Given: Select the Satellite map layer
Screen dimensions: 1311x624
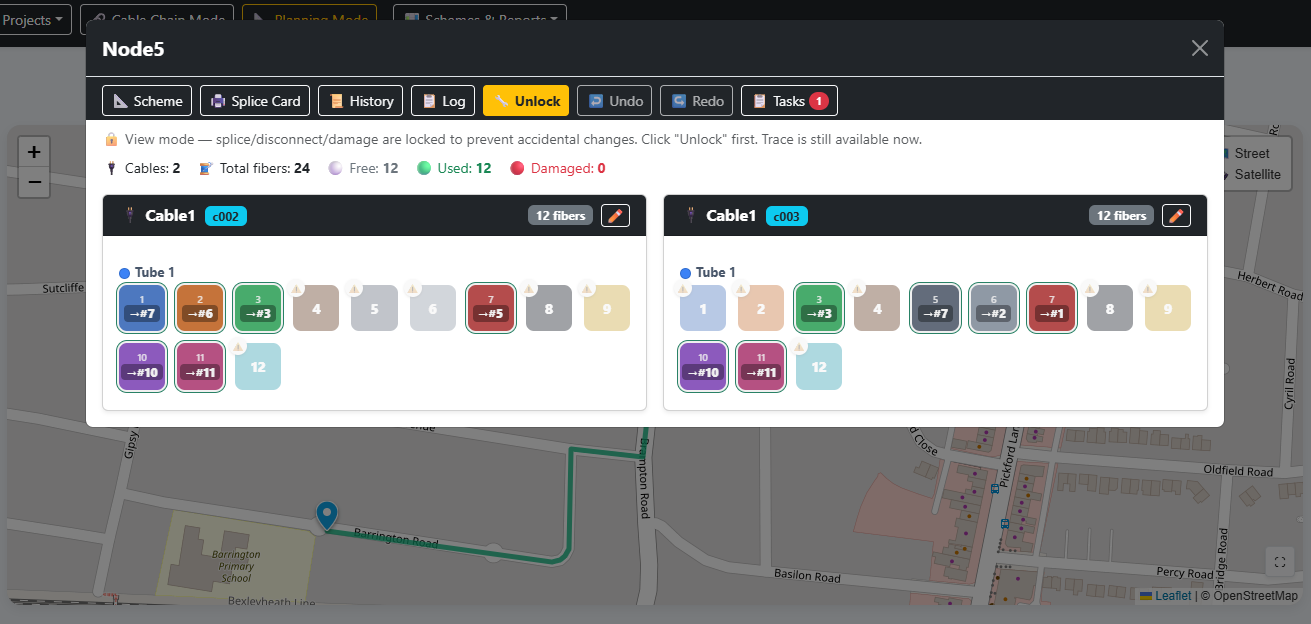Looking at the screenshot, I should click(1257, 174).
